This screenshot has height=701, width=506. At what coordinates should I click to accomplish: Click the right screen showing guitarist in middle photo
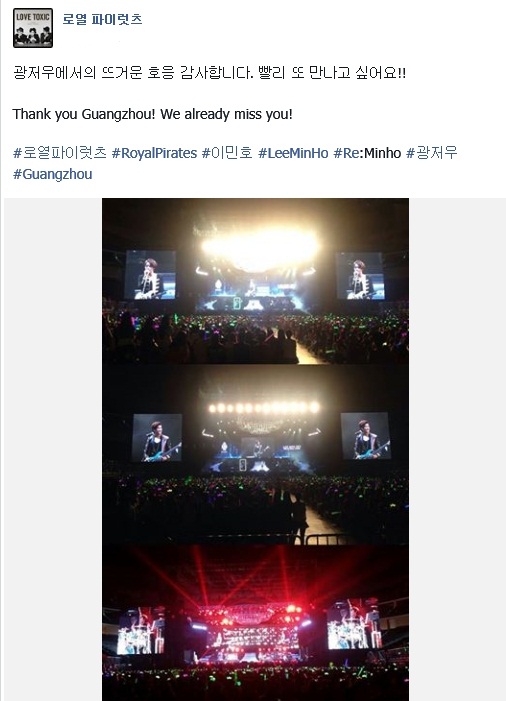click(366, 436)
